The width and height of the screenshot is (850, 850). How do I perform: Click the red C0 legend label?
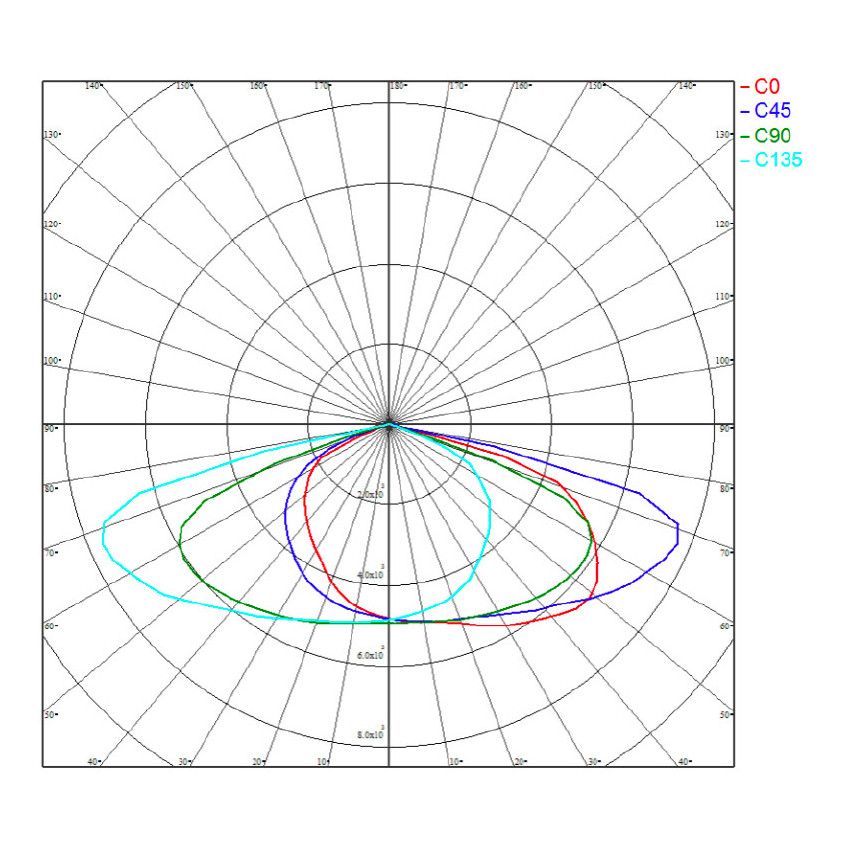tap(767, 86)
